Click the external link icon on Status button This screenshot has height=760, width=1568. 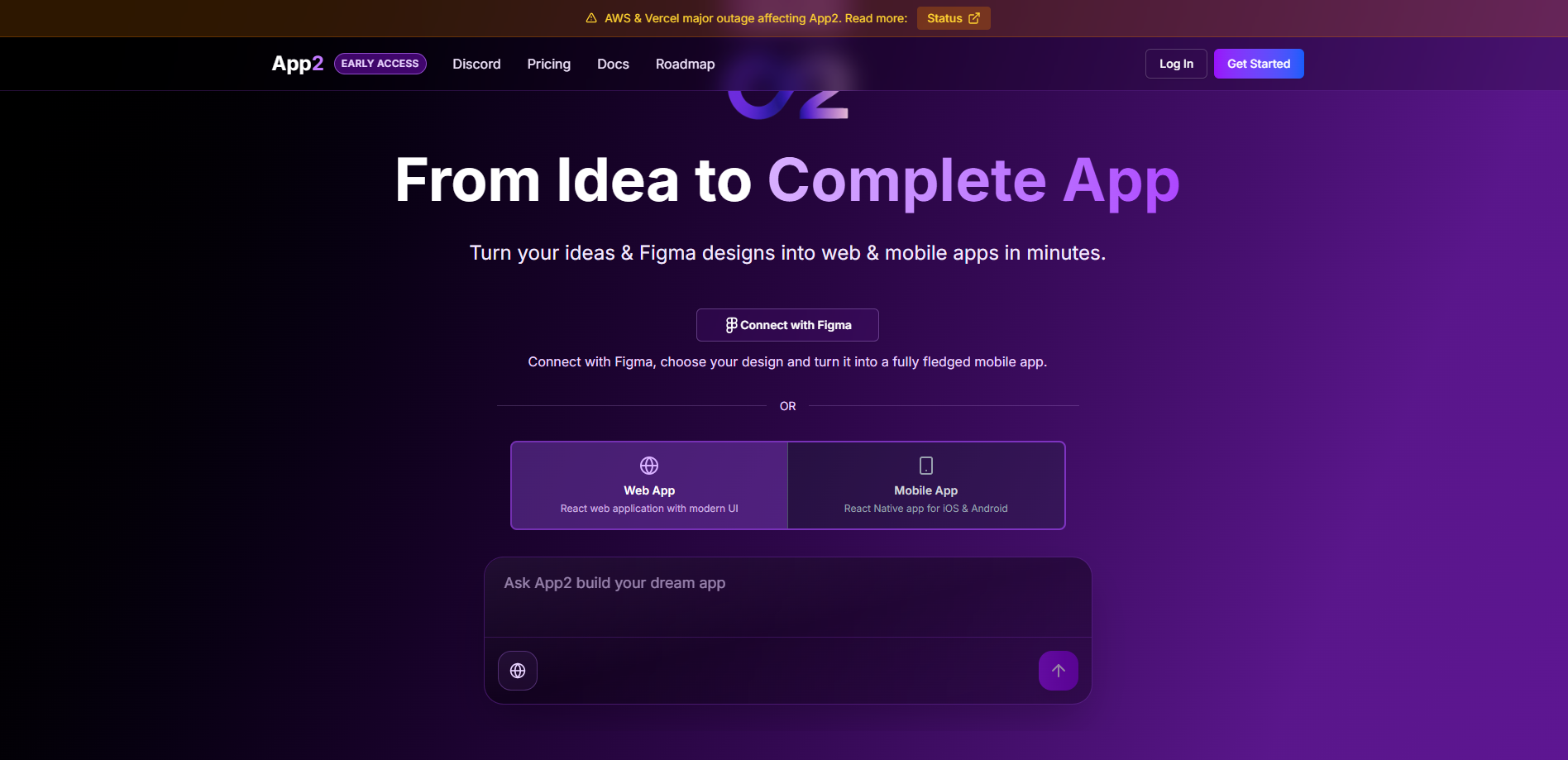click(x=973, y=17)
